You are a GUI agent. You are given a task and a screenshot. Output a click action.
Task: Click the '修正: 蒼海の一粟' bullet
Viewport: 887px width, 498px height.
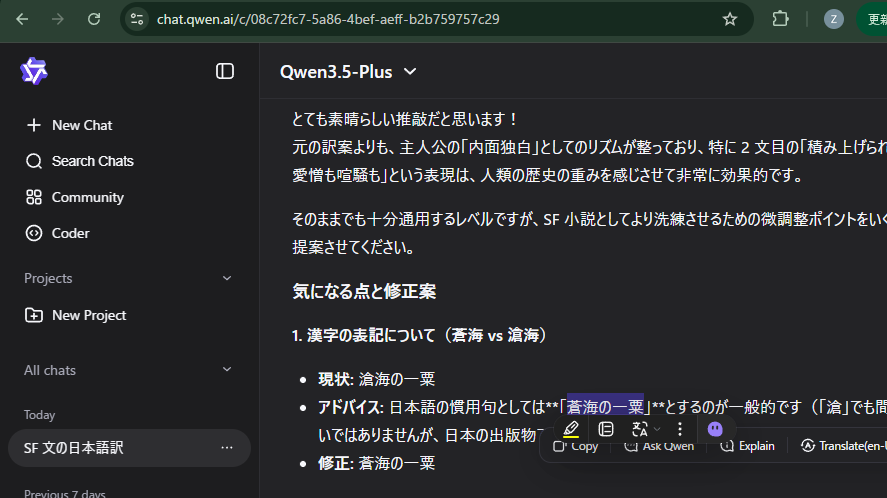point(376,463)
